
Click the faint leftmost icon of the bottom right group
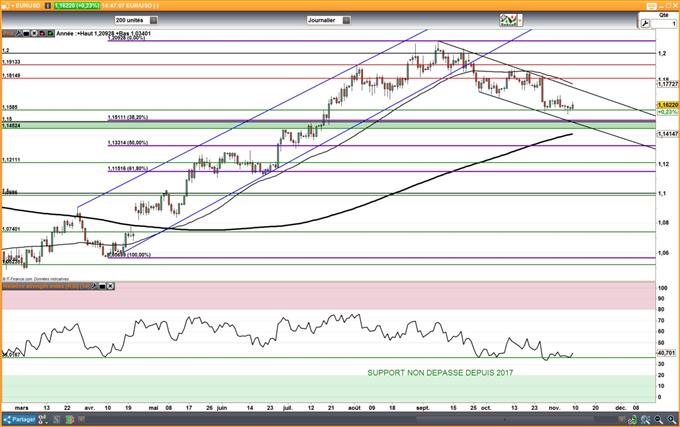coord(621,419)
